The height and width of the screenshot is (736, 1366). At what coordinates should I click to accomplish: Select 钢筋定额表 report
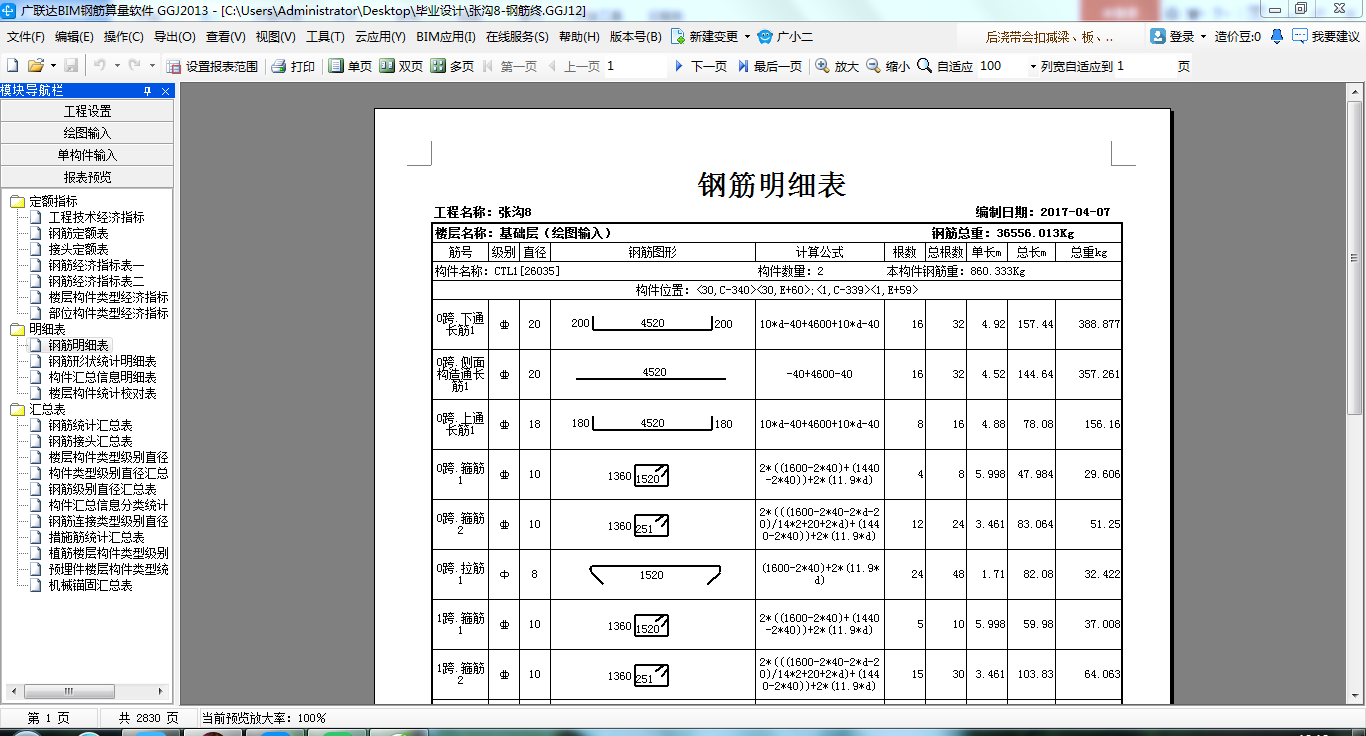[x=78, y=233]
